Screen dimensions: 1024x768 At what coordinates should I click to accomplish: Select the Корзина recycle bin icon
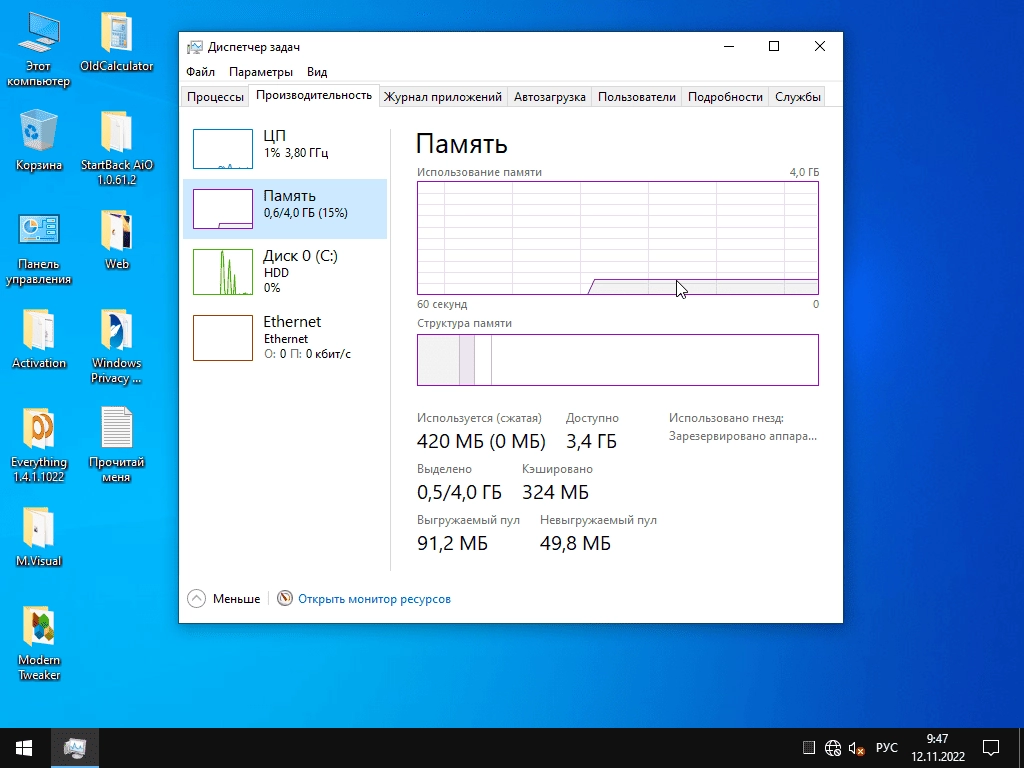pyautogui.click(x=39, y=141)
